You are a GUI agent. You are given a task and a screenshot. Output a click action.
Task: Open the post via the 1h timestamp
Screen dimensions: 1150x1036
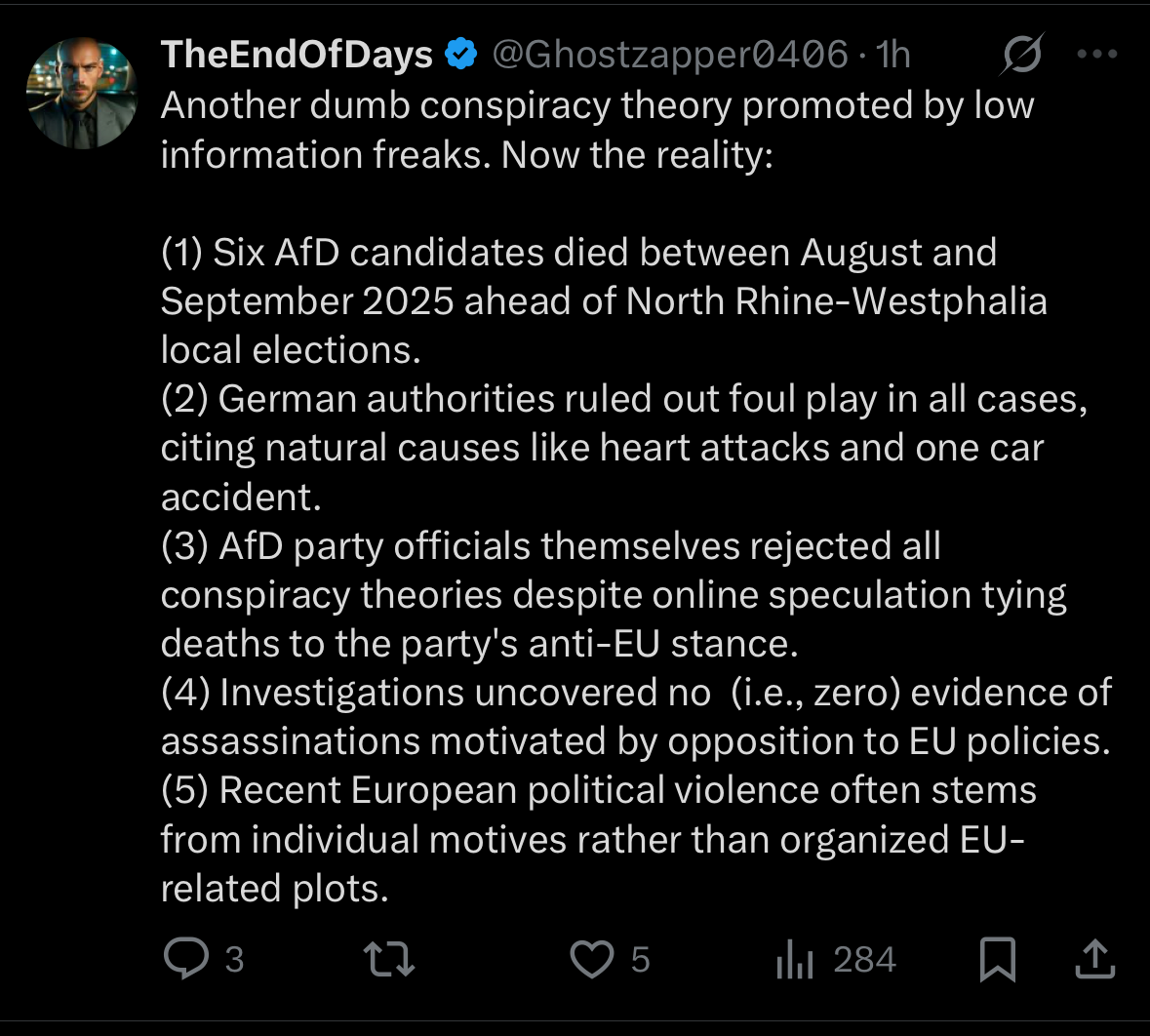pos(893,55)
